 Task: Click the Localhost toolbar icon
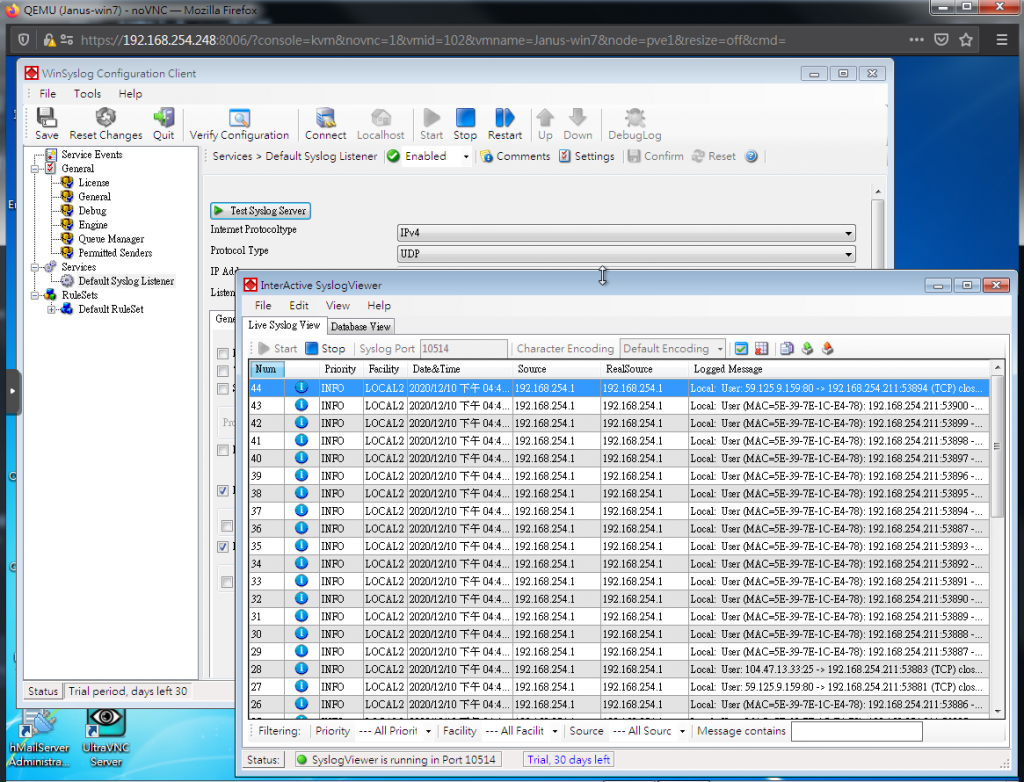[381, 118]
